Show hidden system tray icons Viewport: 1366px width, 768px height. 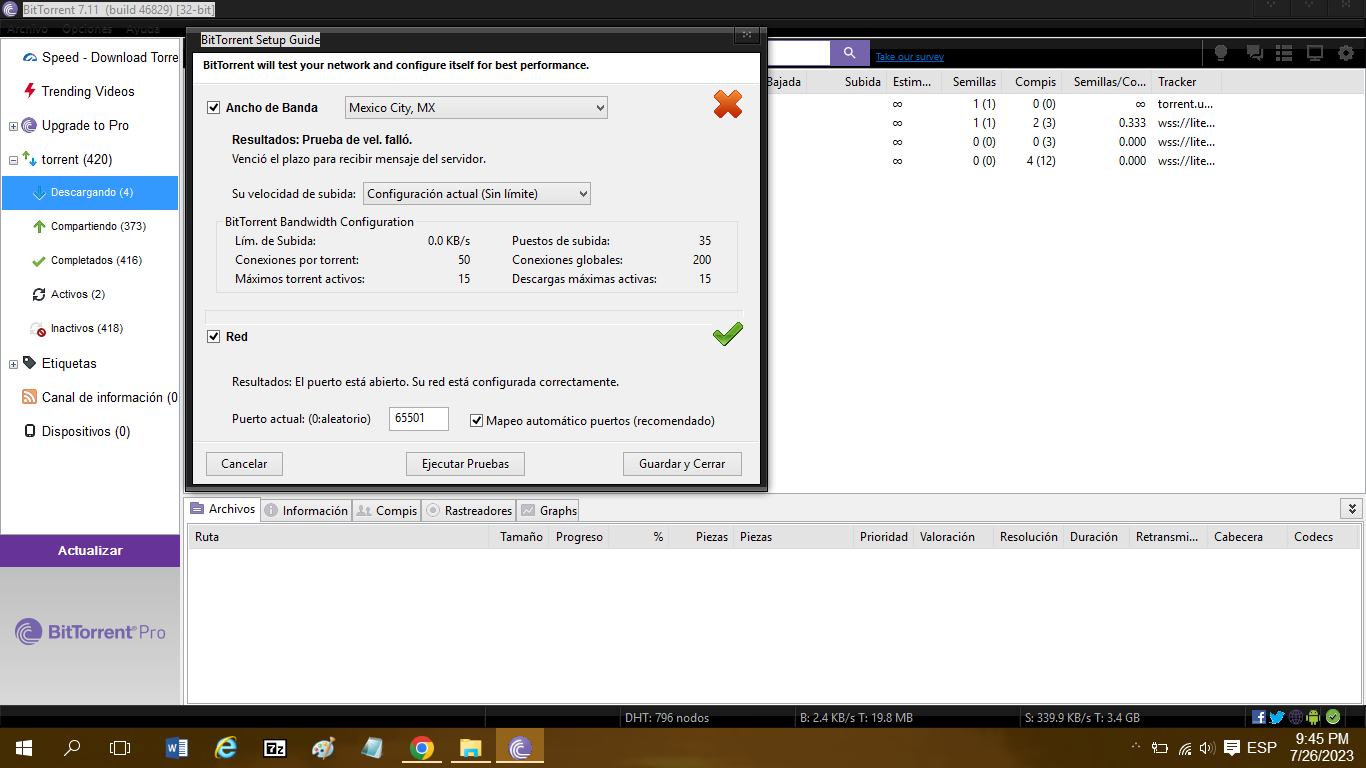click(x=1136, y=747)
